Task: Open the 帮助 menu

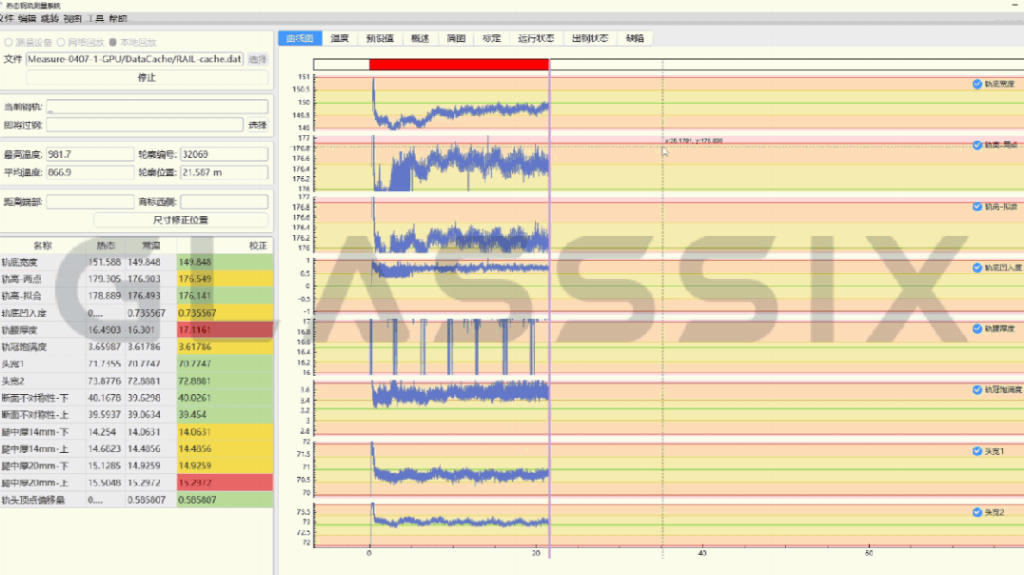Action: click(x=118, y=19)
